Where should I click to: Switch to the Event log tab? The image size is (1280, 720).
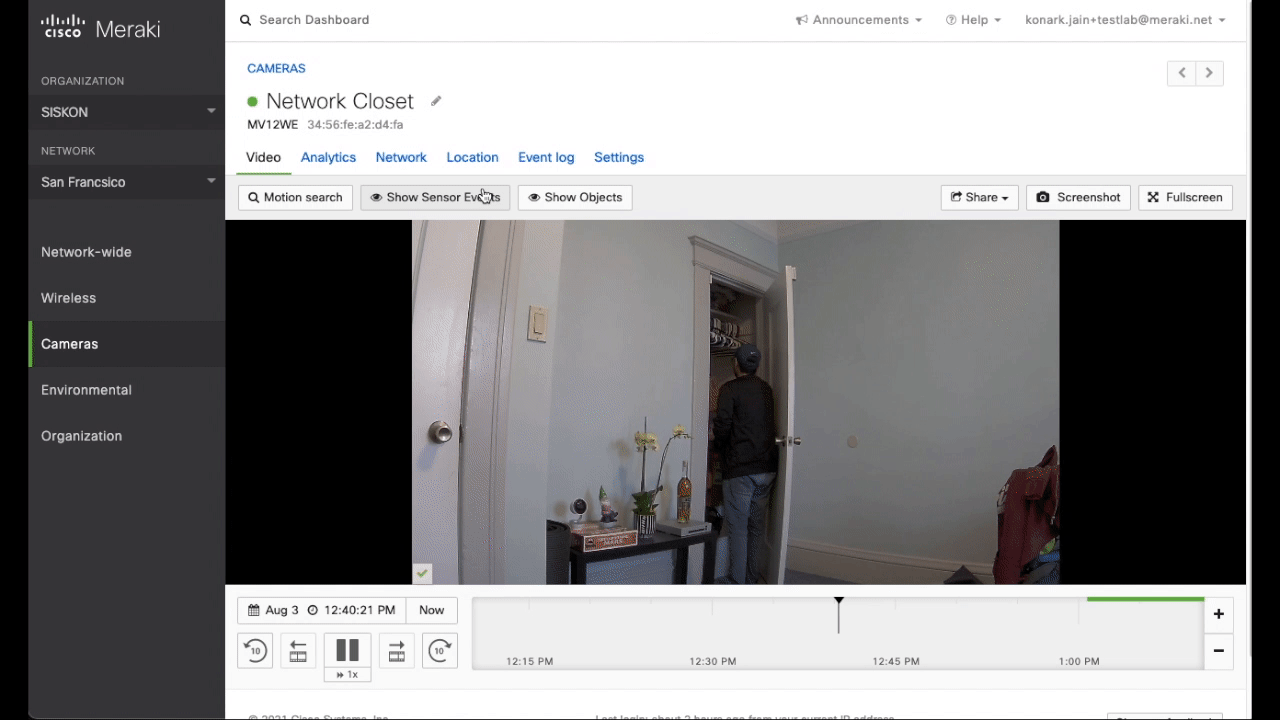pos(545,157)
